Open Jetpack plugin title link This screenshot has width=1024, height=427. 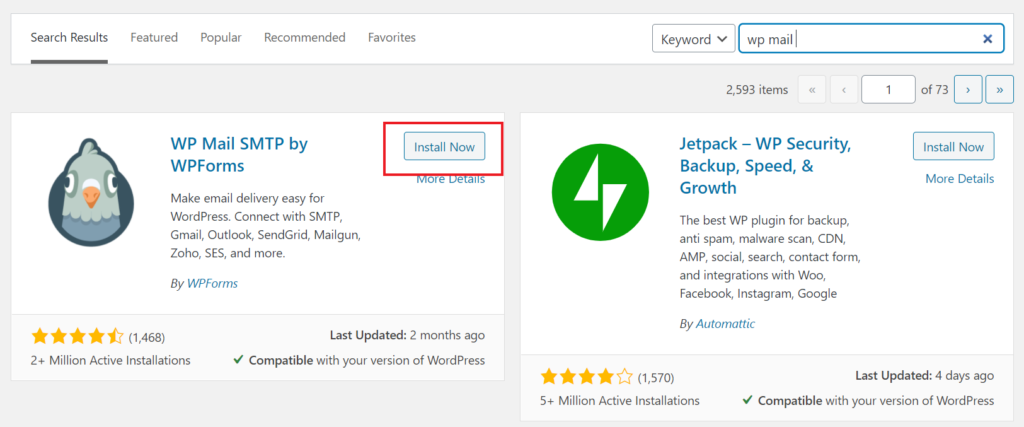pos(765,166)
